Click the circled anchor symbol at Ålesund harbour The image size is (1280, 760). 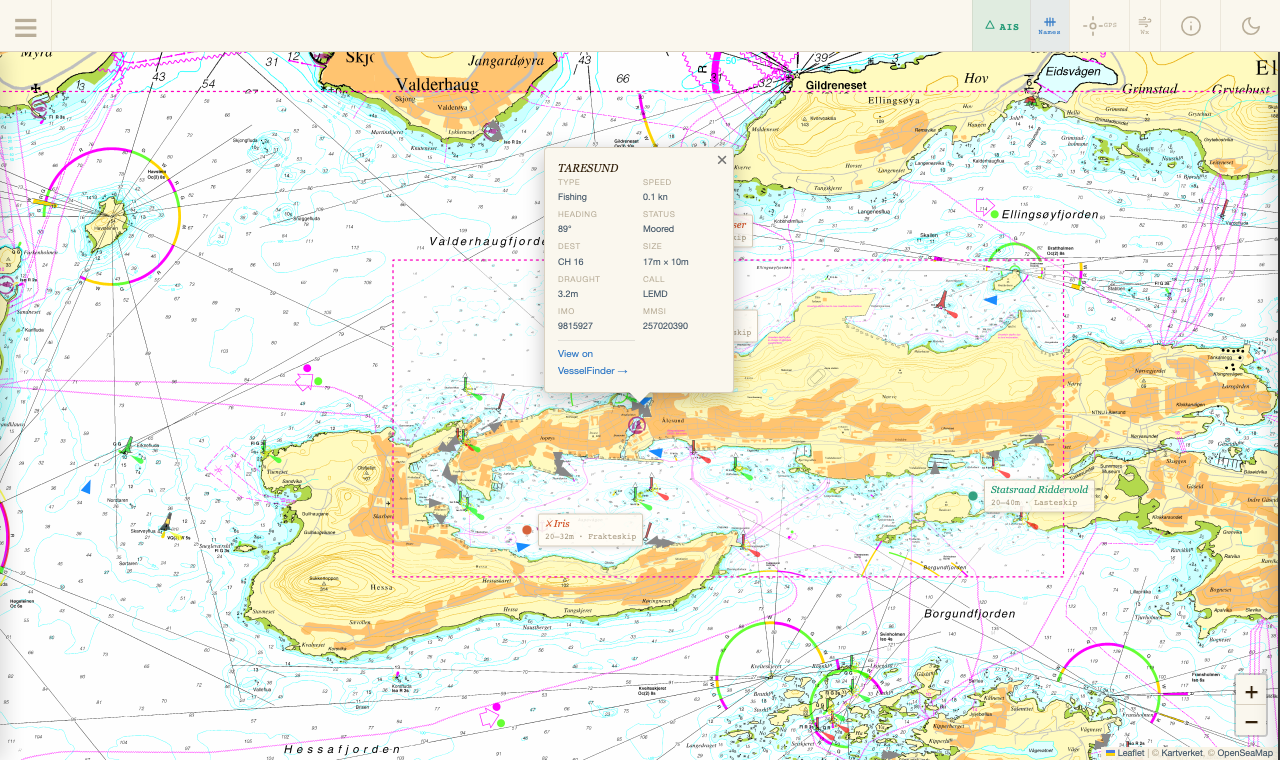tap(636, 427)
